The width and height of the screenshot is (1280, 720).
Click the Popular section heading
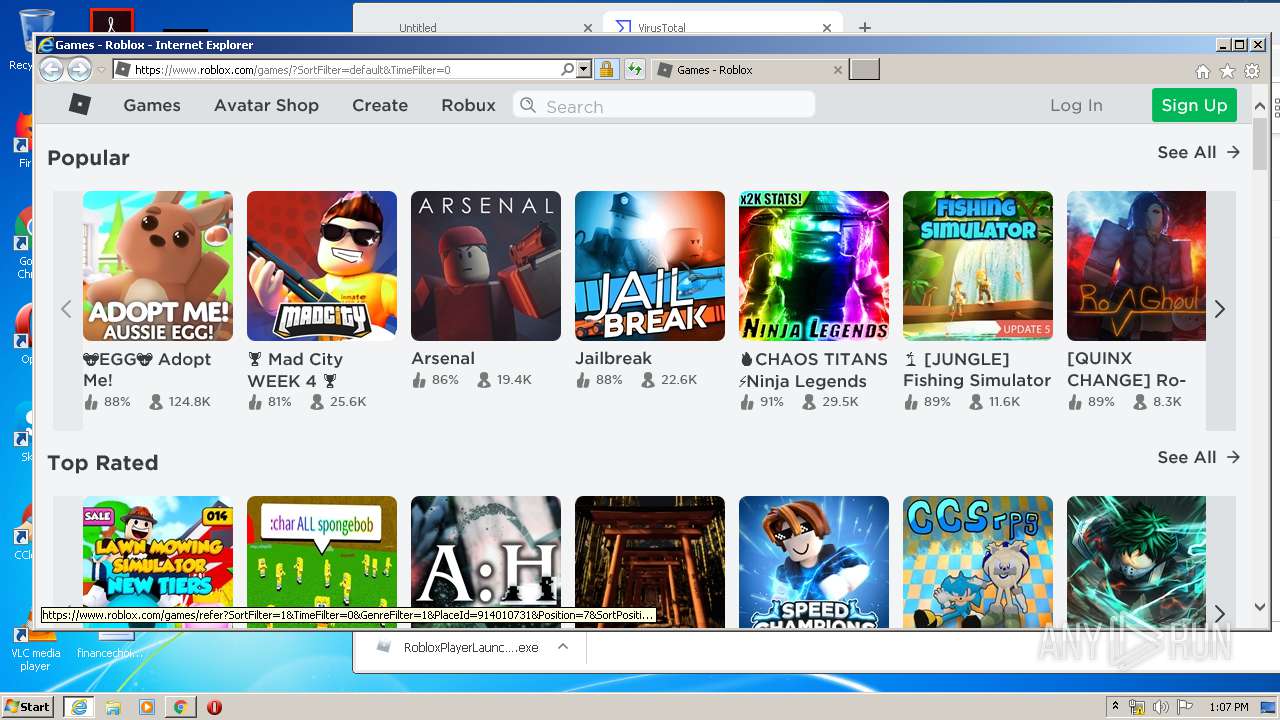coord(88,158)
